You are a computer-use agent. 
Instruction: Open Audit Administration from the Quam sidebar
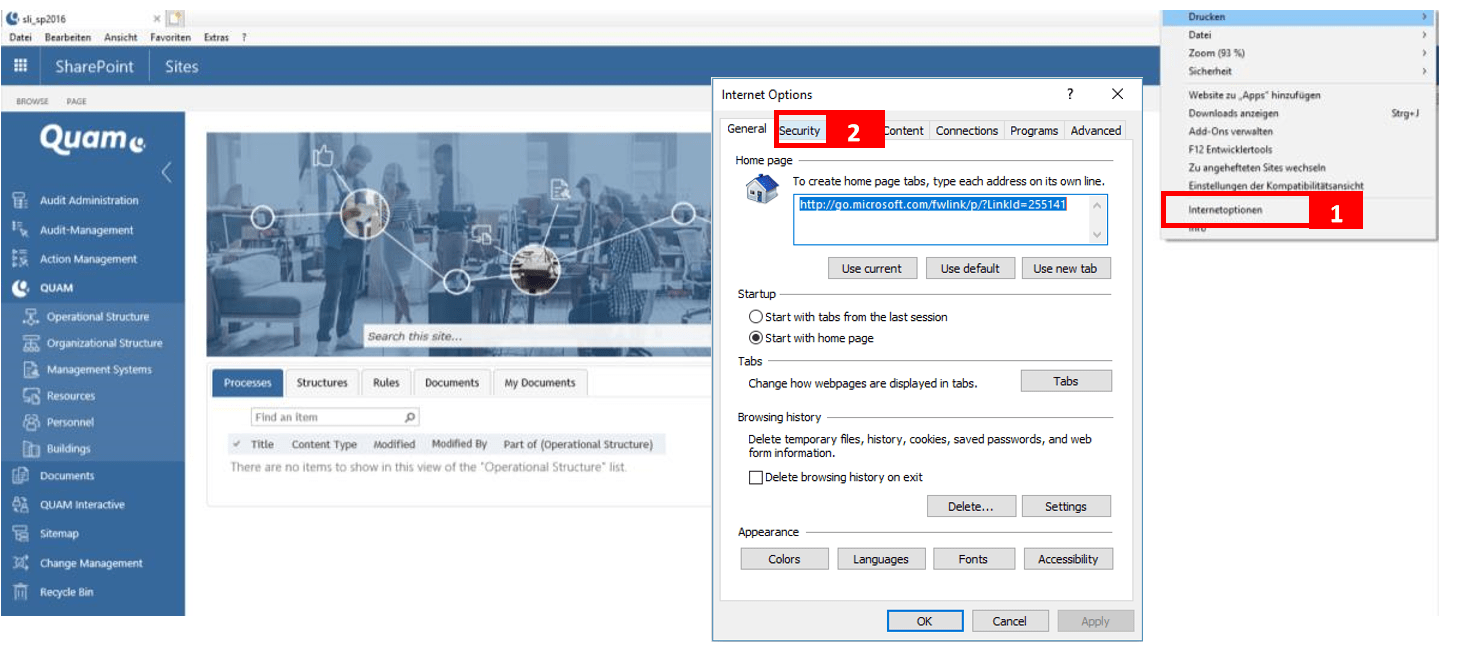(x=20, y=200)
